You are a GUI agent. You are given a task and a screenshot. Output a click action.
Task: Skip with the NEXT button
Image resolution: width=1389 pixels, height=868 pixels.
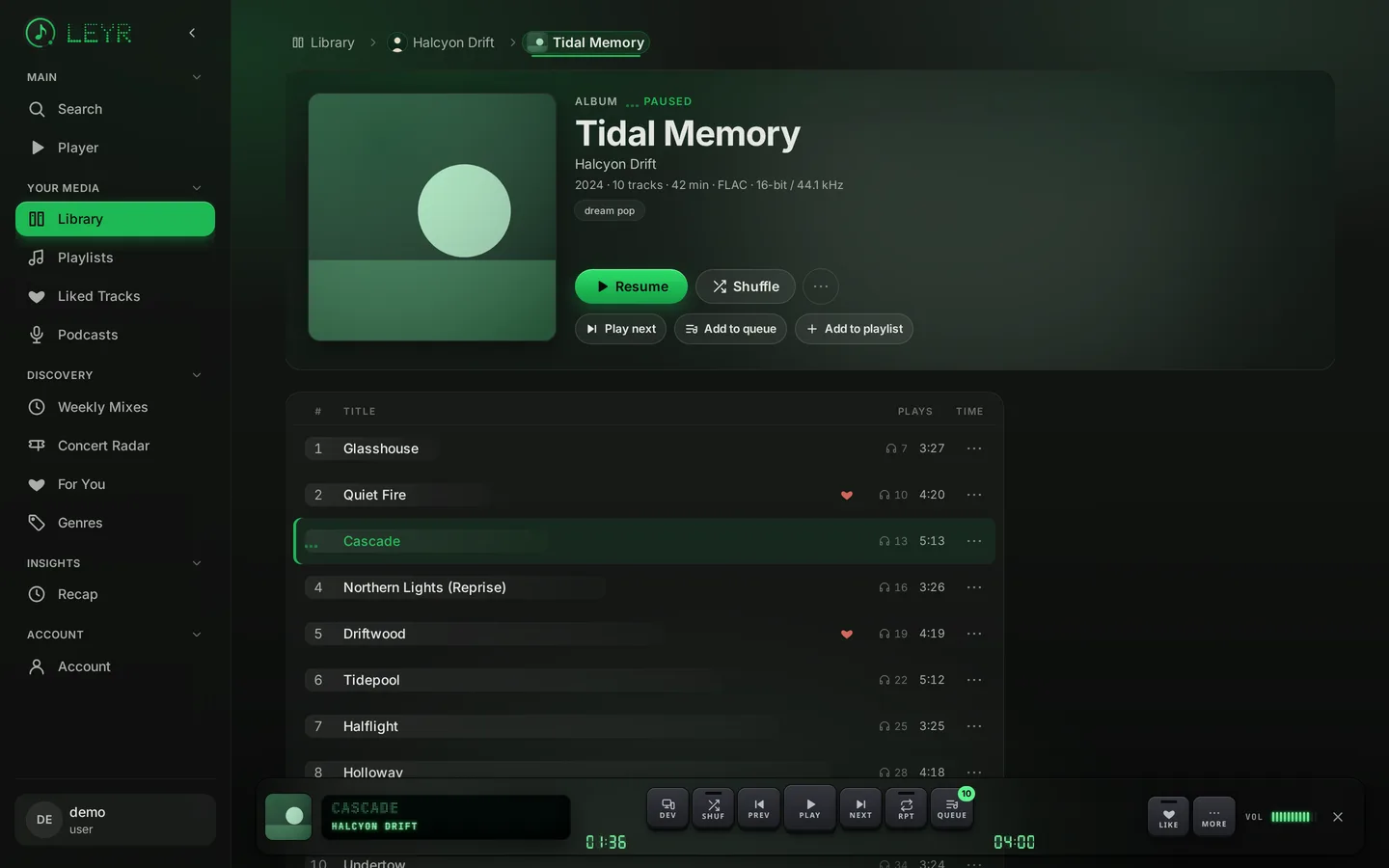point(860,808)
